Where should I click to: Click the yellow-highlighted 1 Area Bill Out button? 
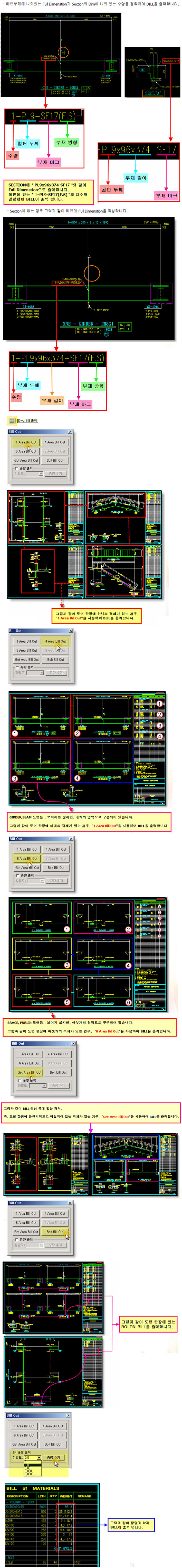coord(26,443)
